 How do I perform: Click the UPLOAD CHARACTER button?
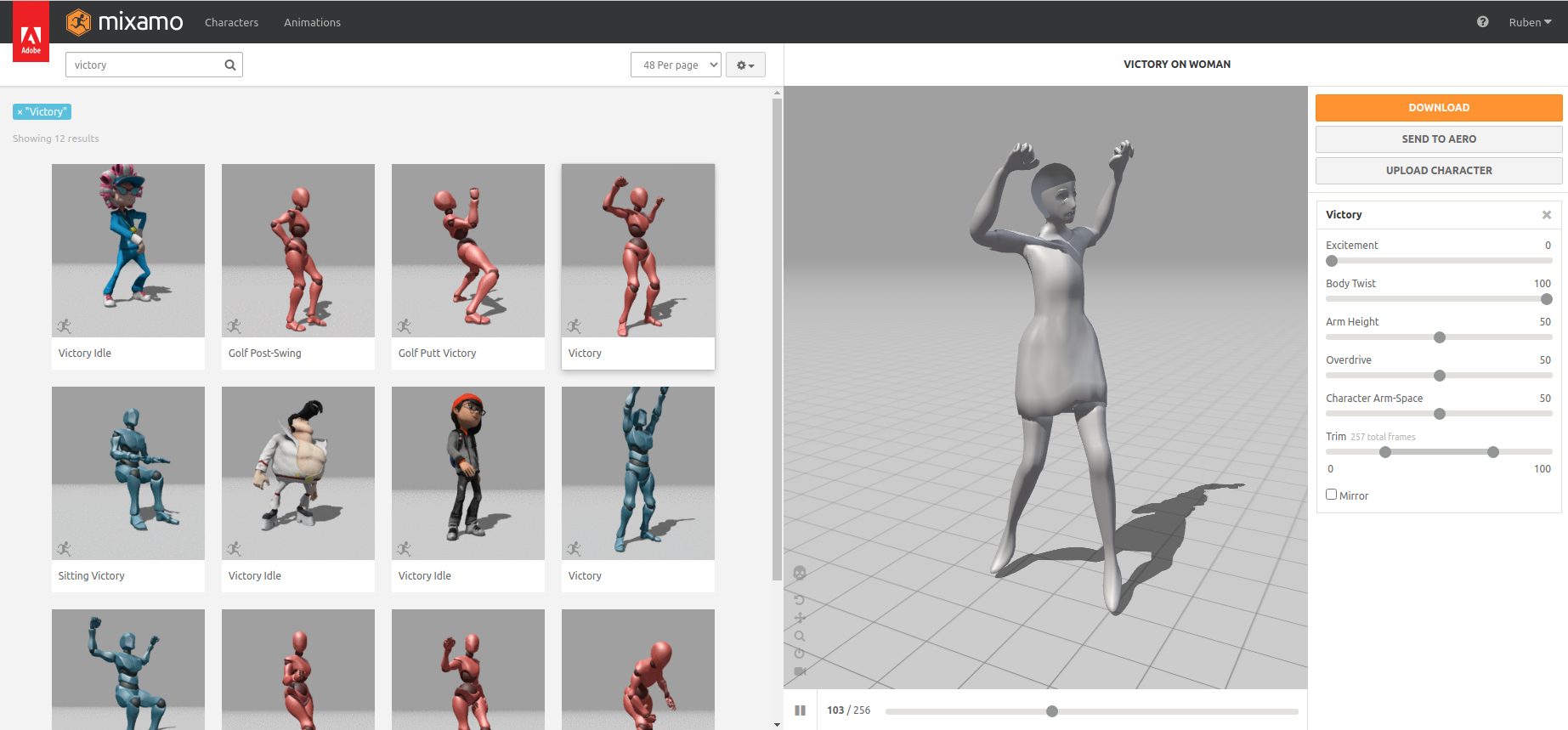click(x=1439, y=171)
